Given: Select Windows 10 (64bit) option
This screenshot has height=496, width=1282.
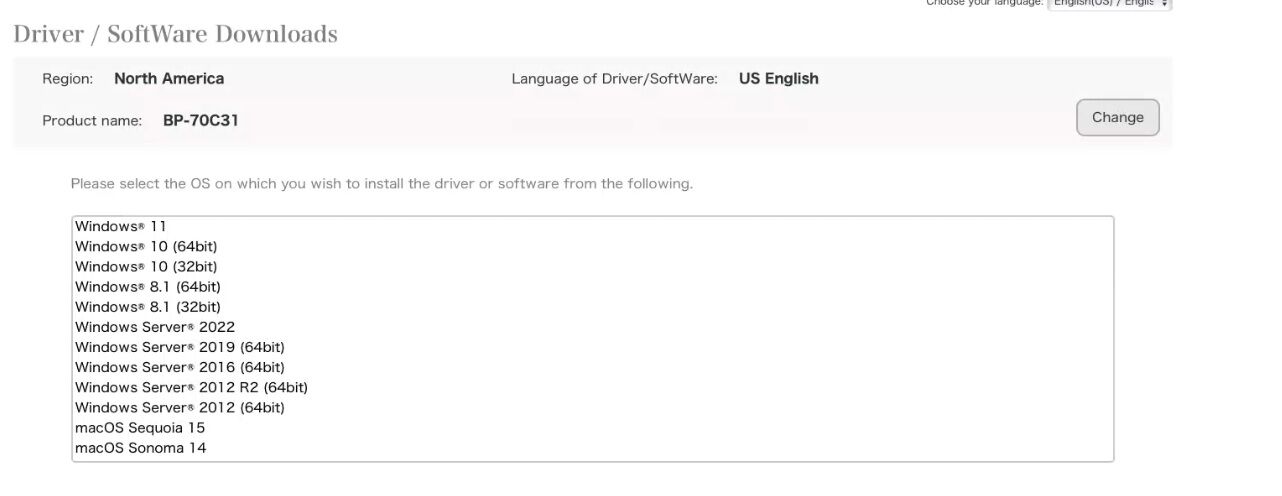Looking at the screenshot, I should [x=593, y=247].
